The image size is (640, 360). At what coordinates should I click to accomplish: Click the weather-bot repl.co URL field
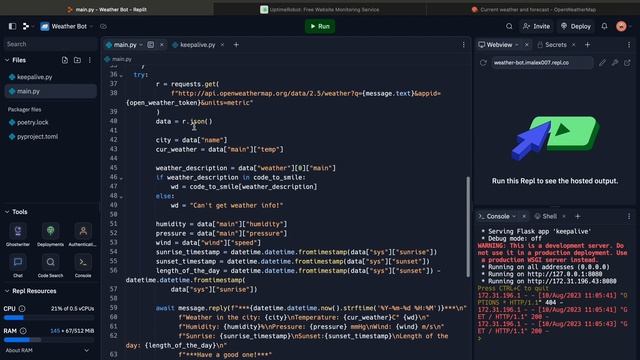pos(542,63)
